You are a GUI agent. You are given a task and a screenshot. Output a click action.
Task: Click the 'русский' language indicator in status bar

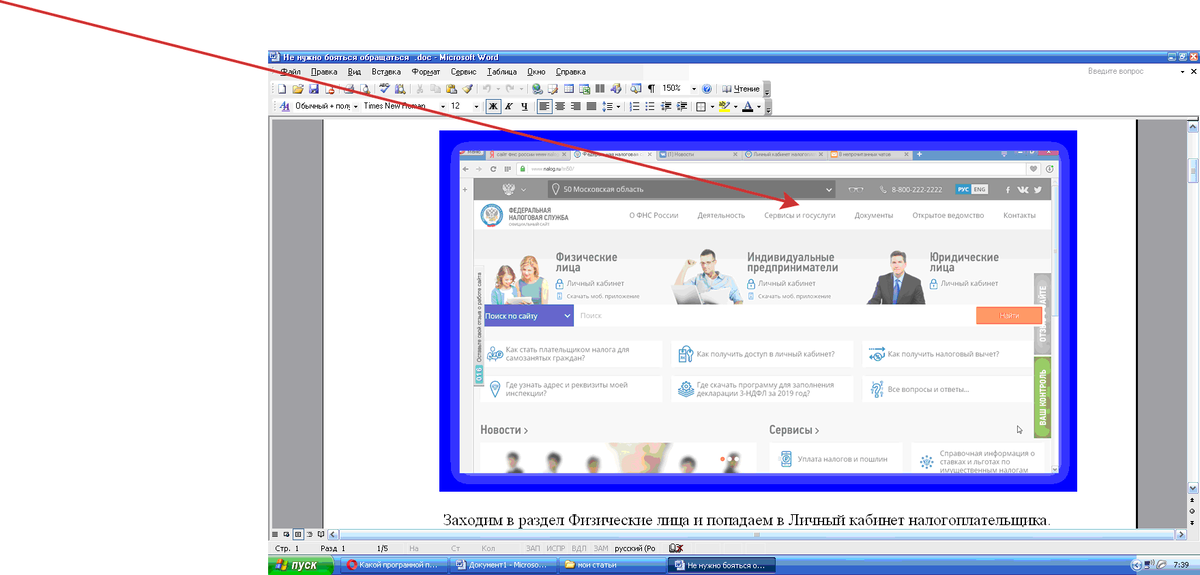pos(635,548)
